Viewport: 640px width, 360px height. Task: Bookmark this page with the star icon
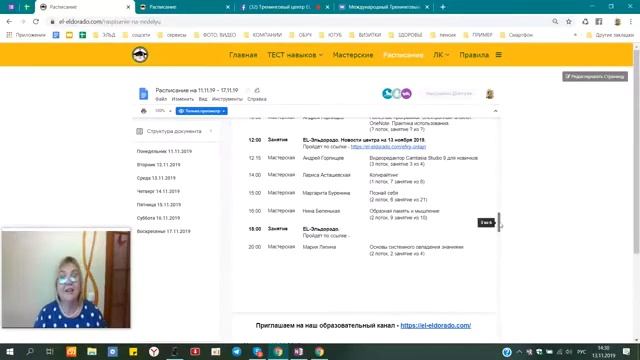(569, 22)
